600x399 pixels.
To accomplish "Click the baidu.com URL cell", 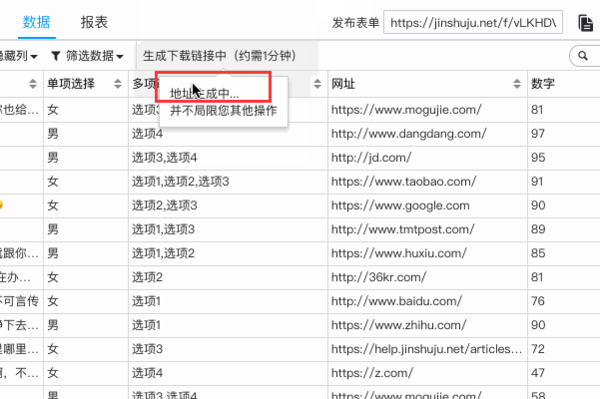I will (x=427, y=301).
